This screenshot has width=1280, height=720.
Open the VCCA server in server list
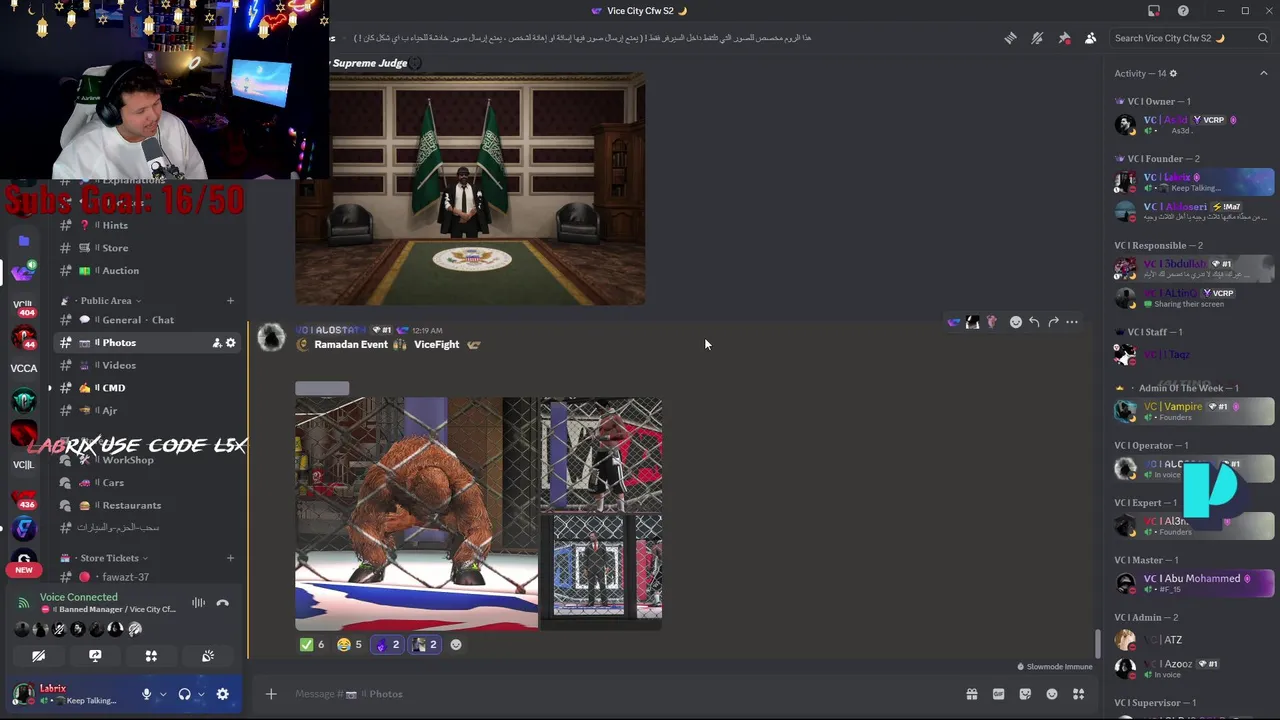click(x=23, y=368)
